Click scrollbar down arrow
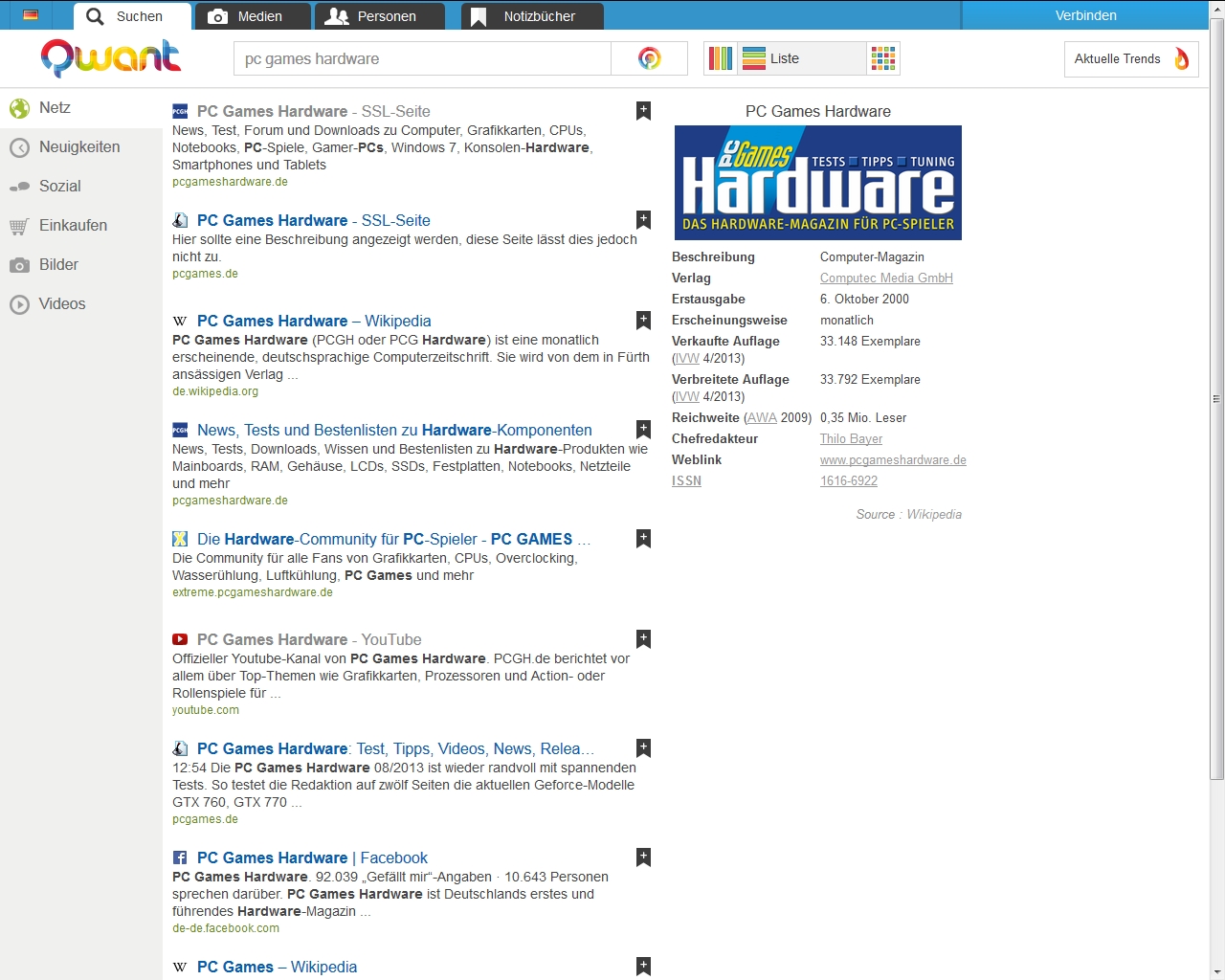The height and width of the screenshot is (980, 1225). pyautogui.click(x=1217, y=972)
